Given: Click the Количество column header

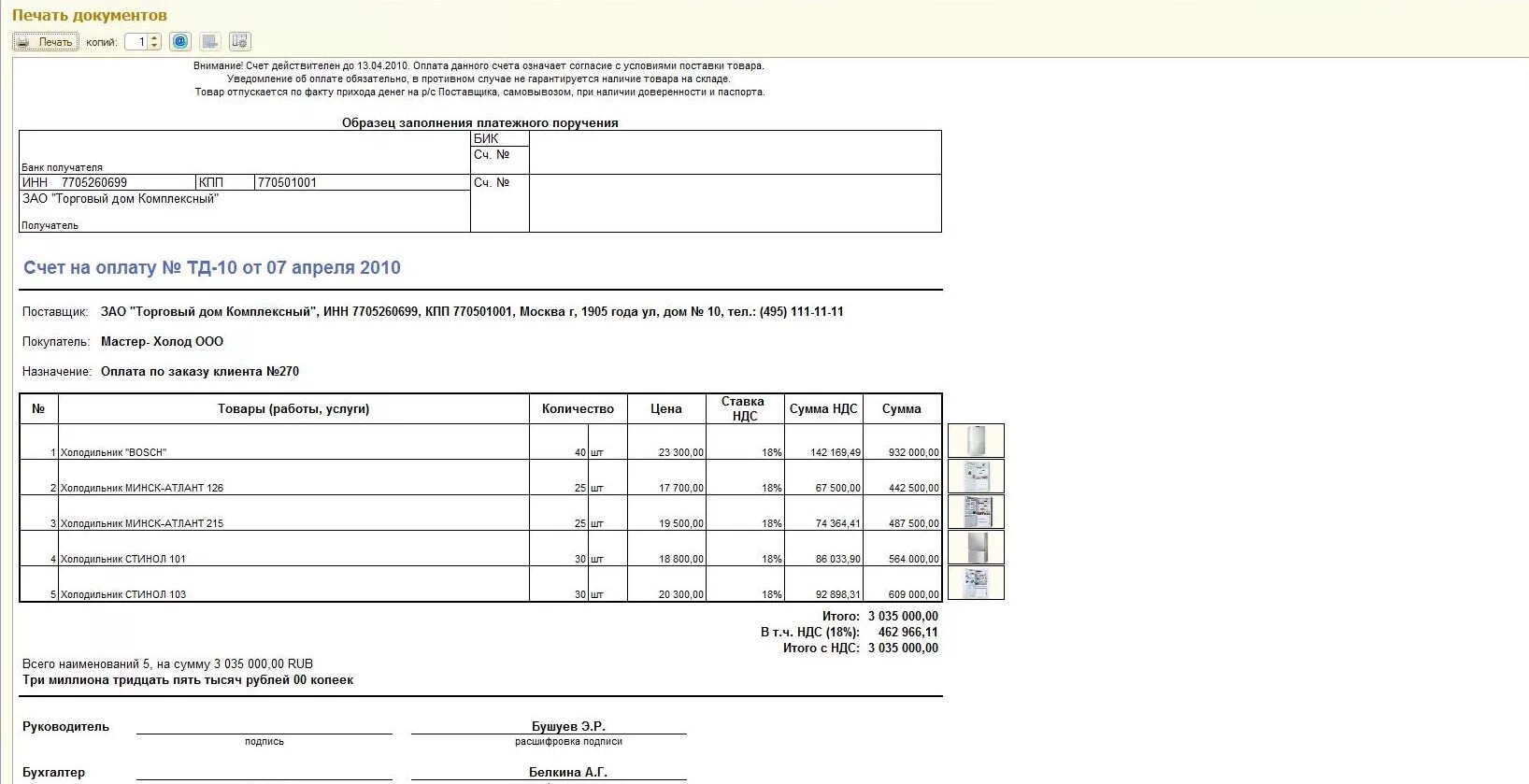Looking at the screenshot, I should [578, 408].
